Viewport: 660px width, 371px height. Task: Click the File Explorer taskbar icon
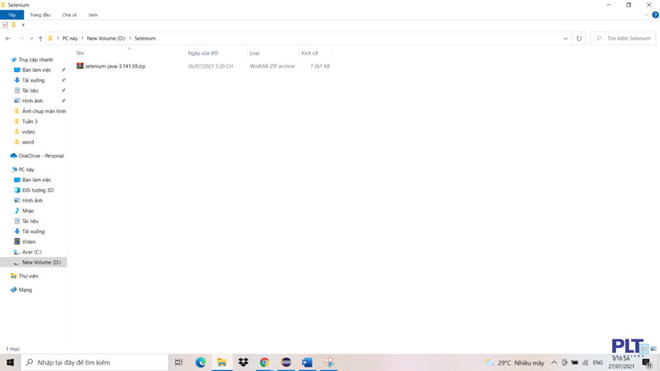coord(222,362)
